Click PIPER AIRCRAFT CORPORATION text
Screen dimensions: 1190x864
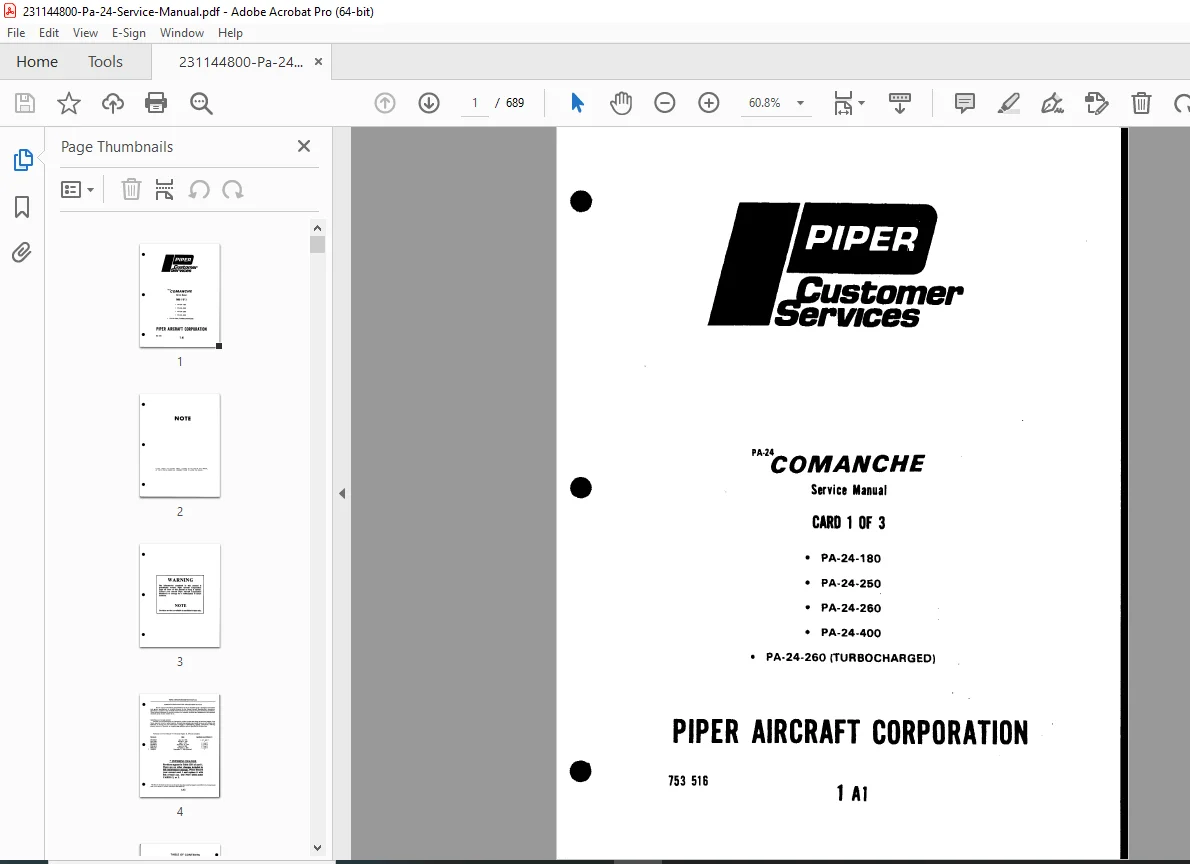pyautogui.click(x=850, y=733)
